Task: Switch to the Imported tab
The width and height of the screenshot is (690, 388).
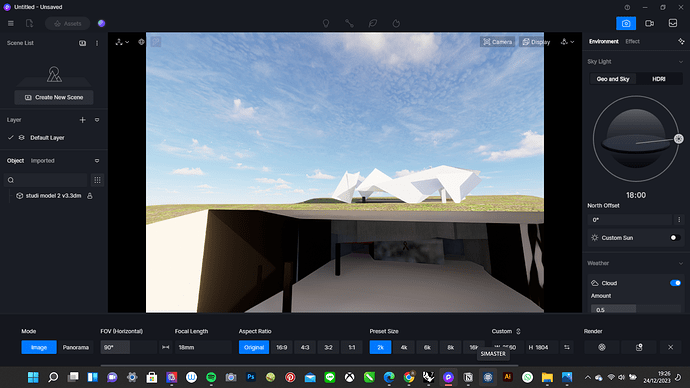Action: point(43,161)
